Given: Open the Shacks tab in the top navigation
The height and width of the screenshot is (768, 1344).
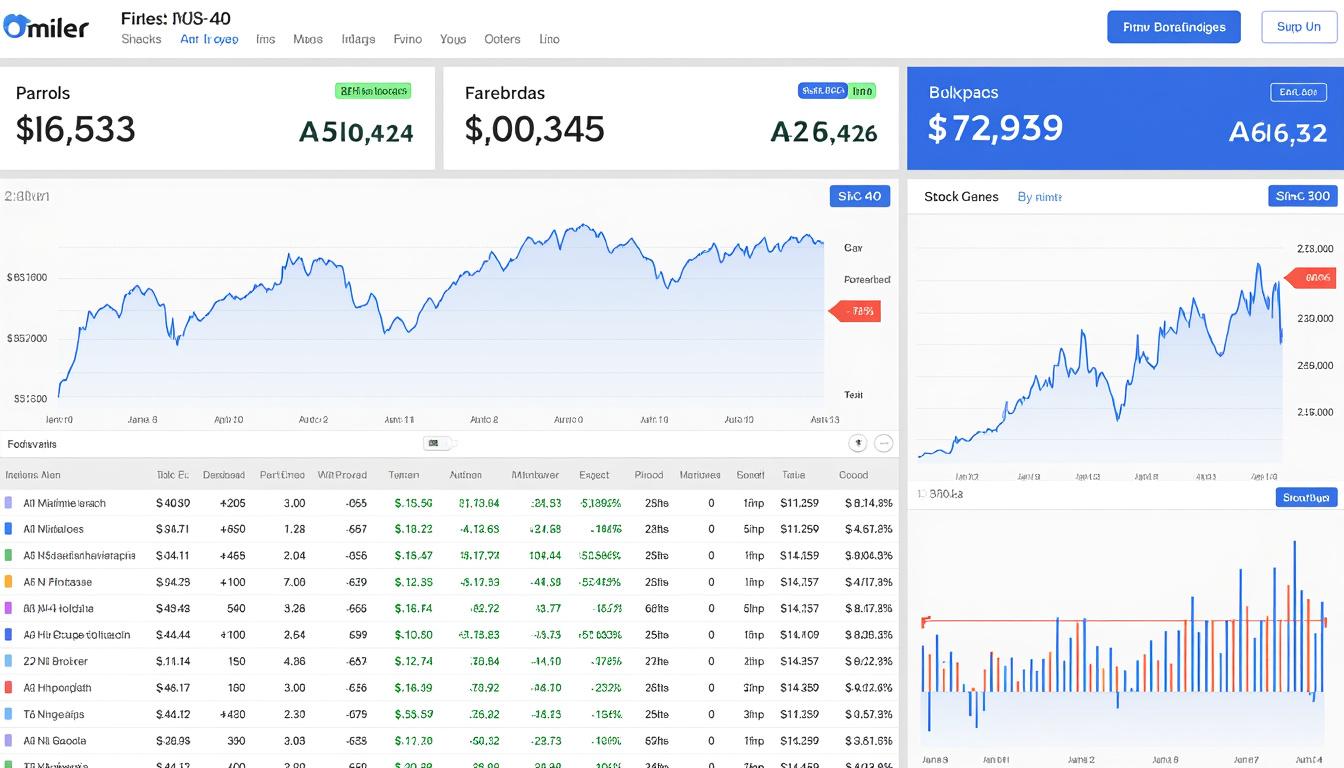Looking at the screenshot, I should tap(141, 39).
